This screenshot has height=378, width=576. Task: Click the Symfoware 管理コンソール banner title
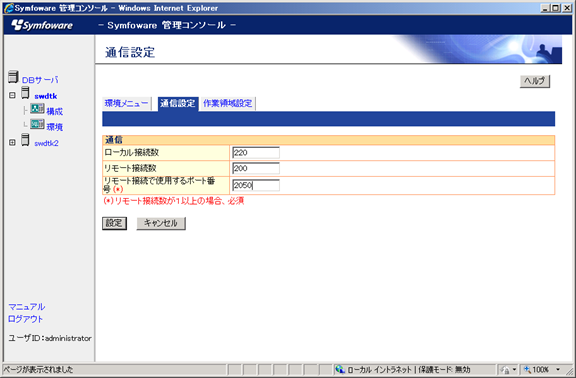click(x=167, y=25)
